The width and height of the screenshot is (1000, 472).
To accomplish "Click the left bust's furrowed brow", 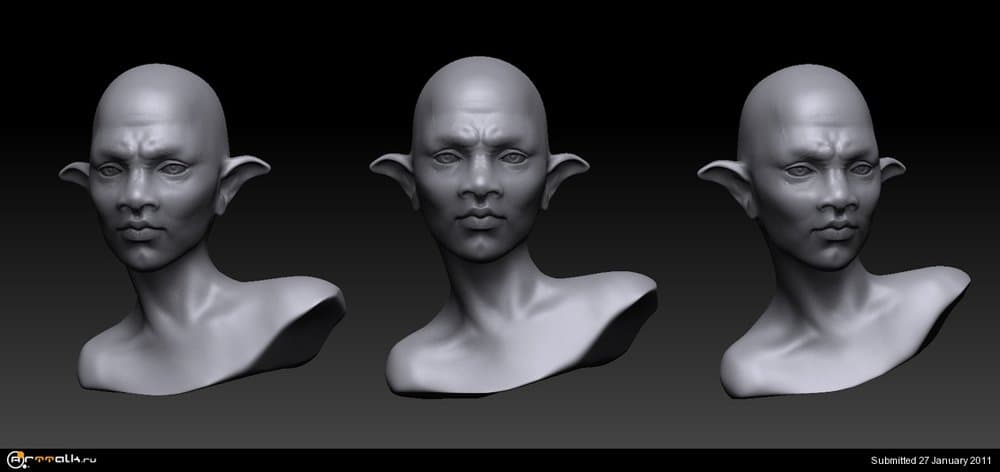I will (140, 150).
